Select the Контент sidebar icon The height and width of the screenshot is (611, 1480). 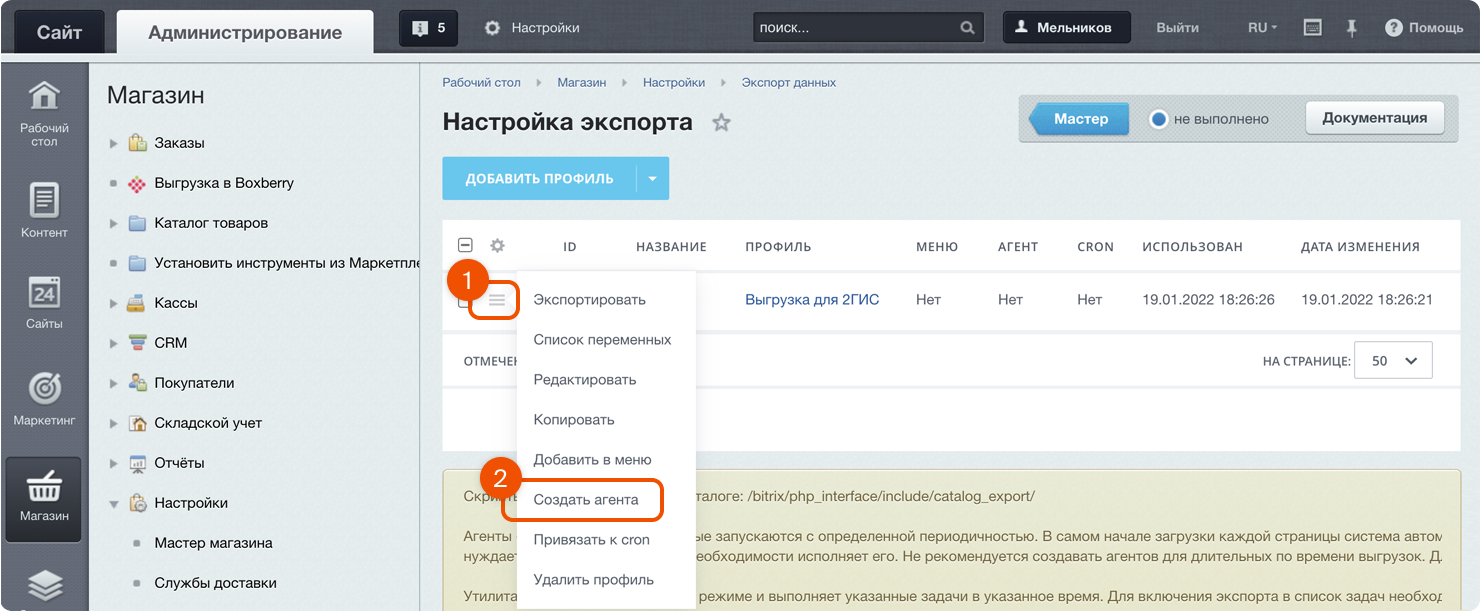point(43,210)
